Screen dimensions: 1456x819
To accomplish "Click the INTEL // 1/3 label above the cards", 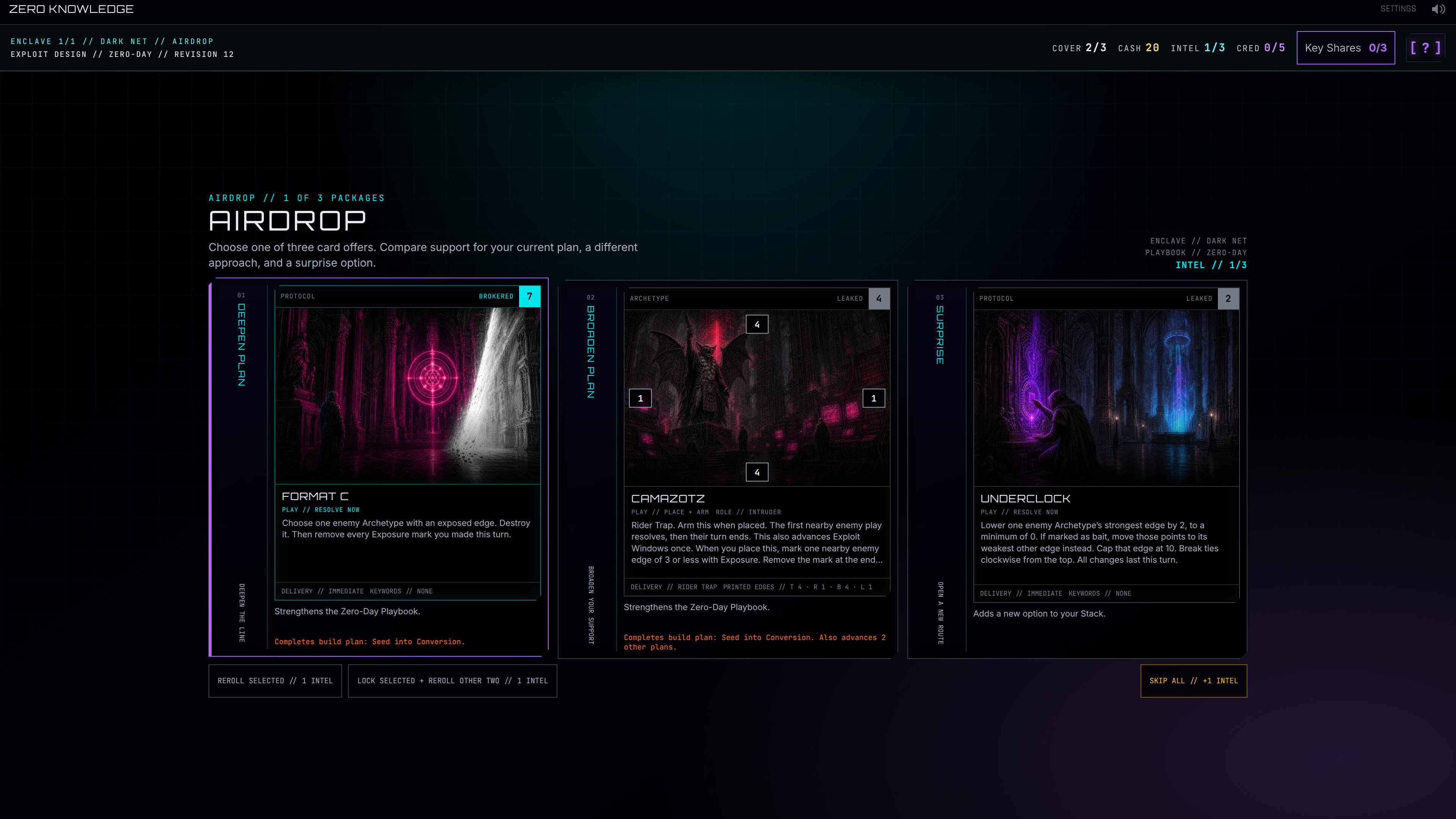I will 1211,265.
